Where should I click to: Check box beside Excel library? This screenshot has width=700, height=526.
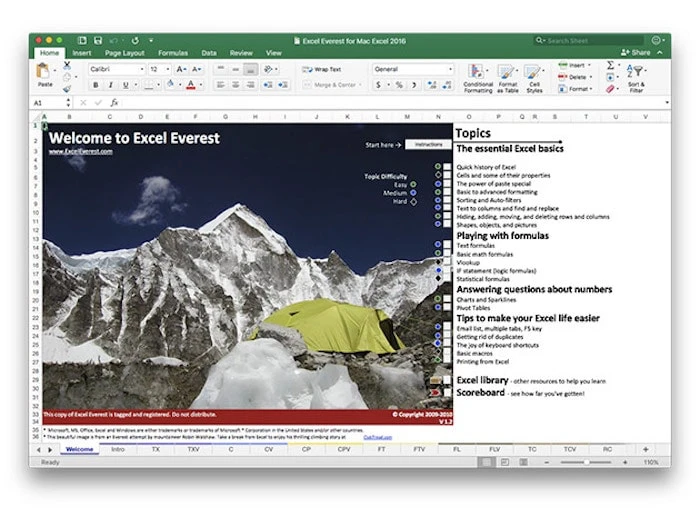(x=447, y=380)
